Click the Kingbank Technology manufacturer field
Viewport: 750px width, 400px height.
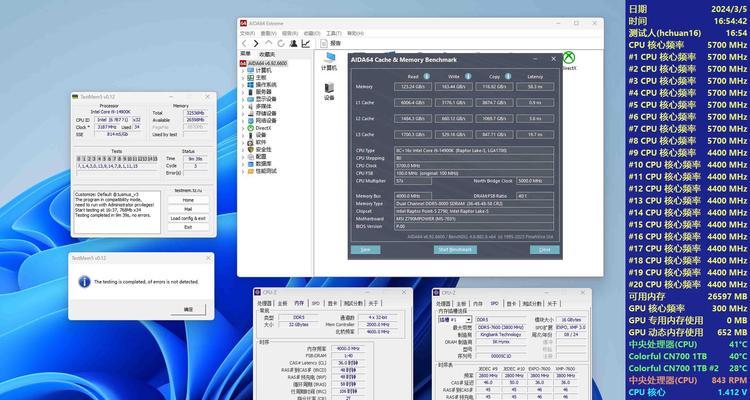click(x=500, y=334)
